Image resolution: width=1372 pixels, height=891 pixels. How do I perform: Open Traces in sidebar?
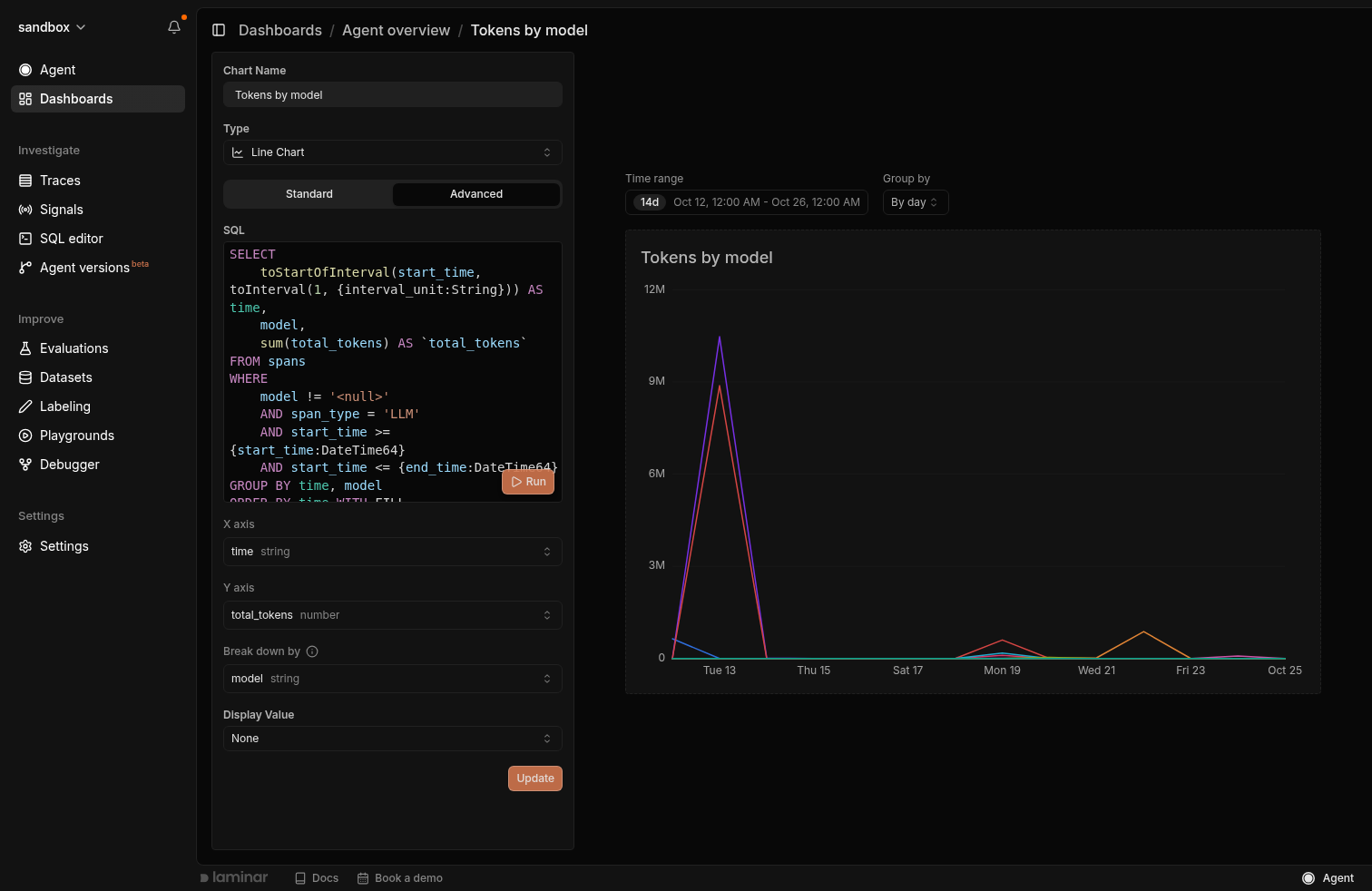(98, 181)
